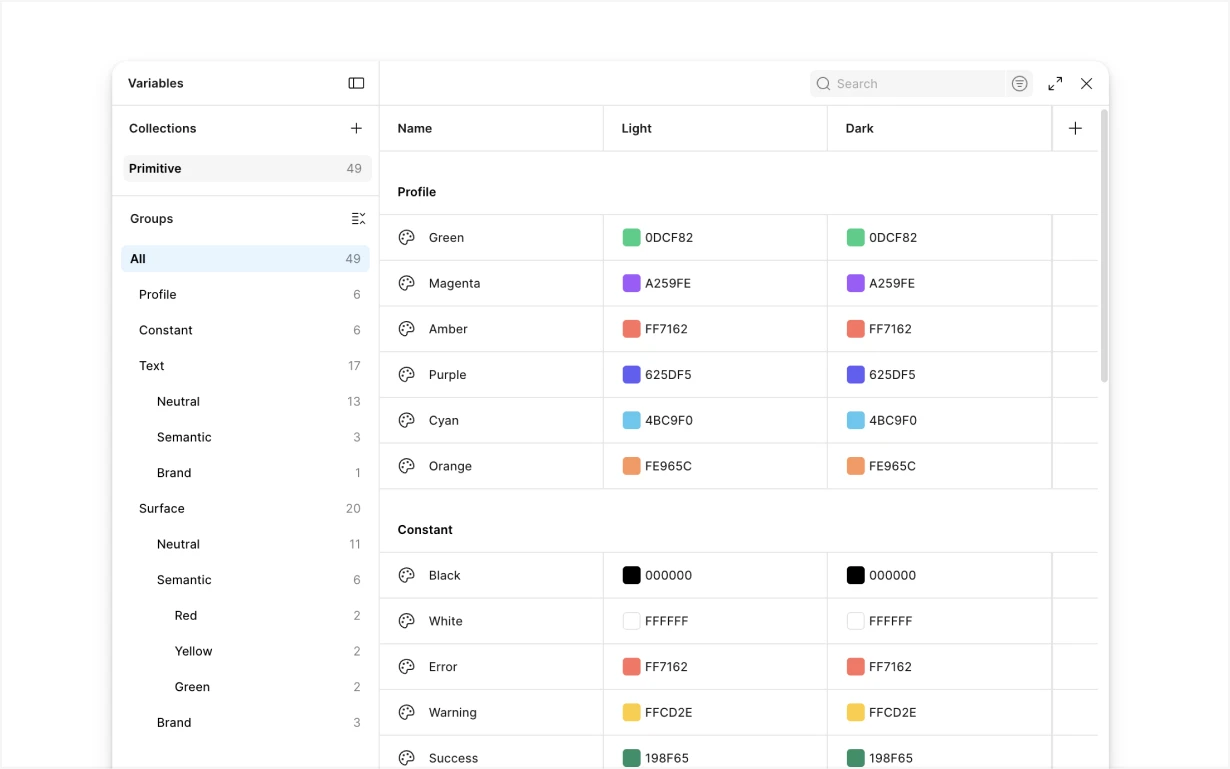Click the Light value FE965C for Orange
Viewport: 1230px width, 769px height.
coord(668,466)
